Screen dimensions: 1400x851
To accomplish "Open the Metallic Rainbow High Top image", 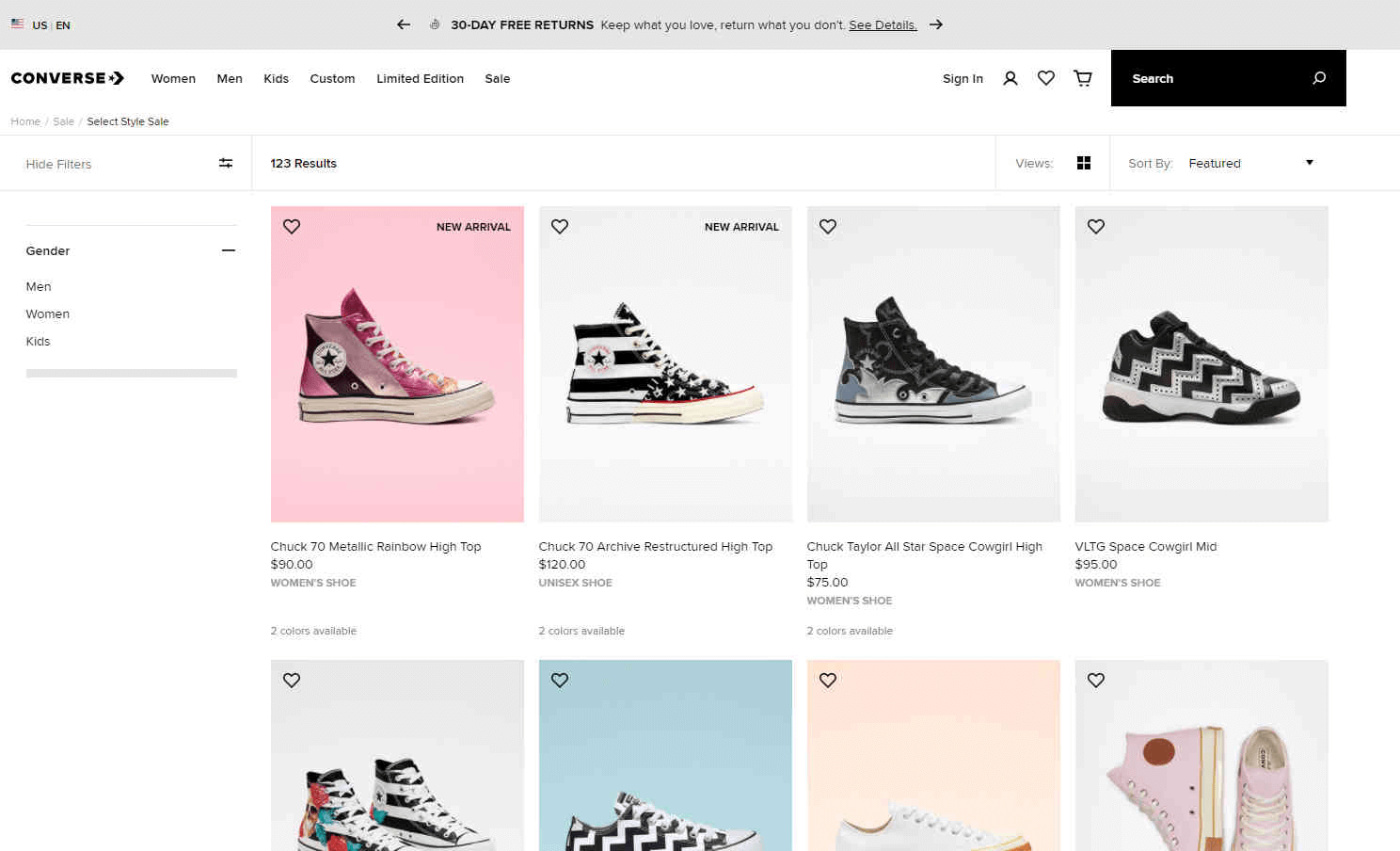I will (x=397, y=364).
